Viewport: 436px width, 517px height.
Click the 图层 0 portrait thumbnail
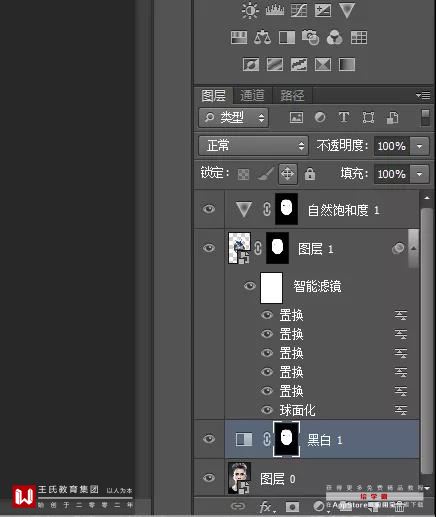click(239, 478)
